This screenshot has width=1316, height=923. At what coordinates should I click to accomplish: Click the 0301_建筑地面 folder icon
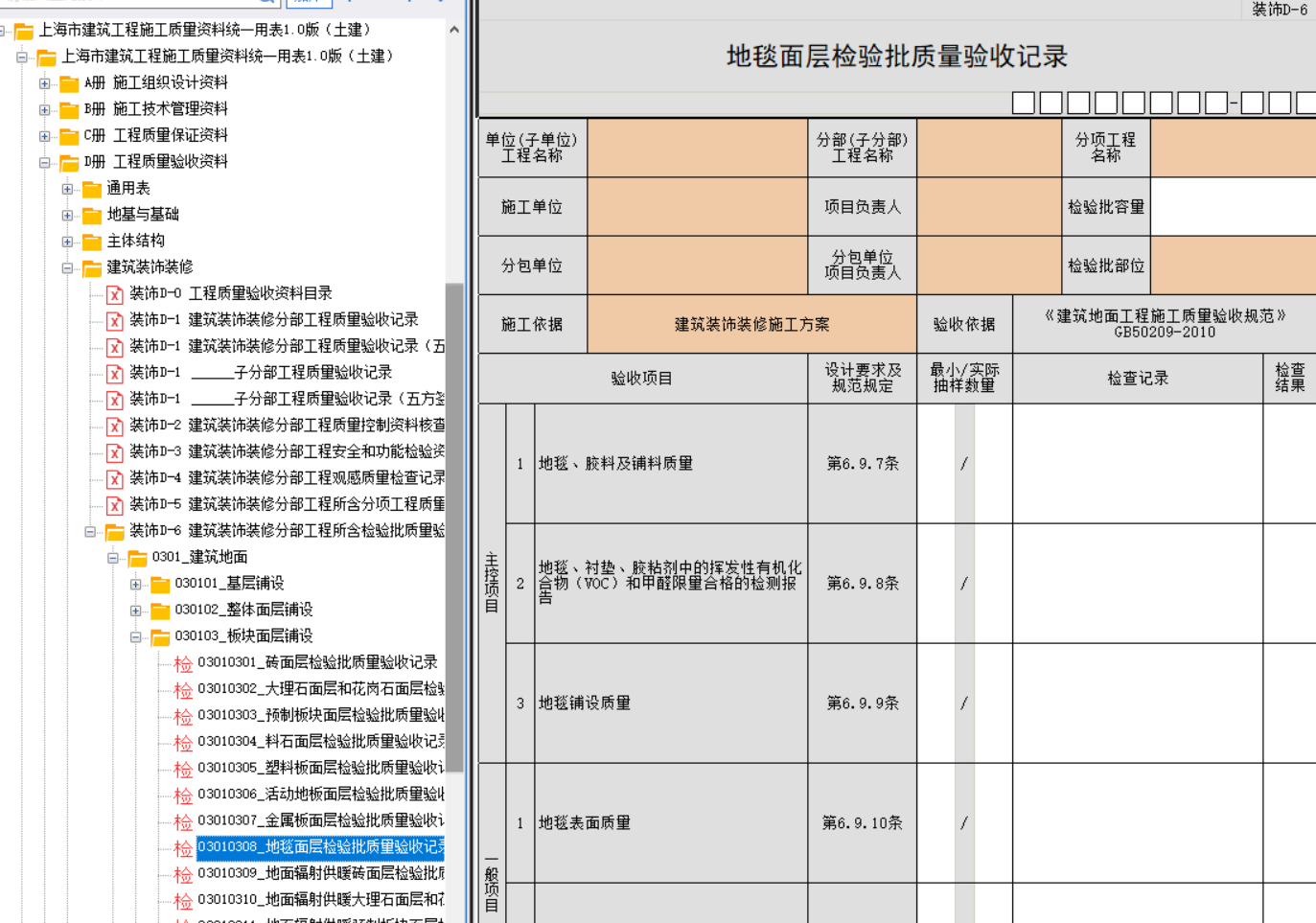pos(138,558)
